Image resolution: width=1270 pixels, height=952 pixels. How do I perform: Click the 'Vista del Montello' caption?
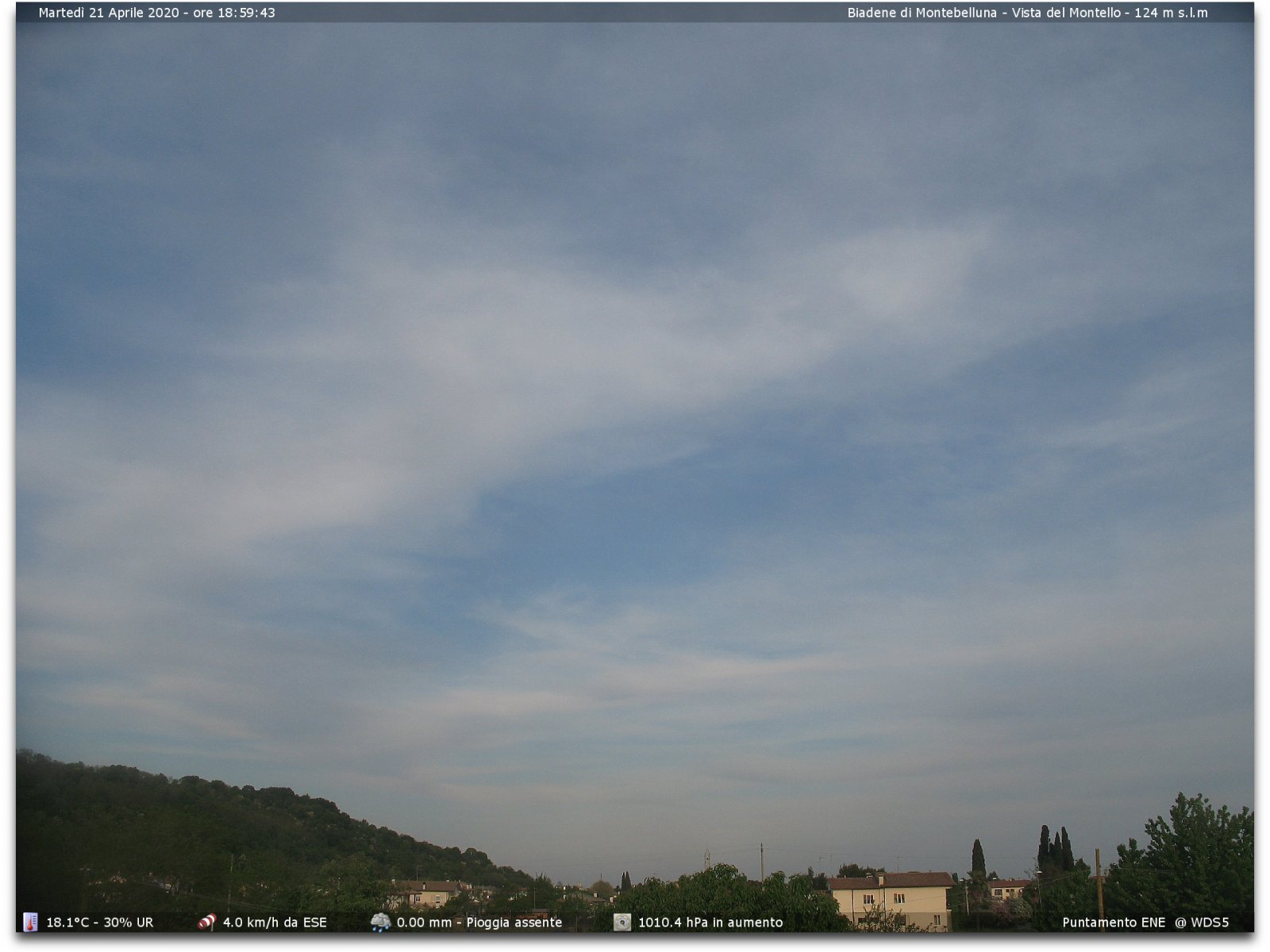coord(1066,13)
